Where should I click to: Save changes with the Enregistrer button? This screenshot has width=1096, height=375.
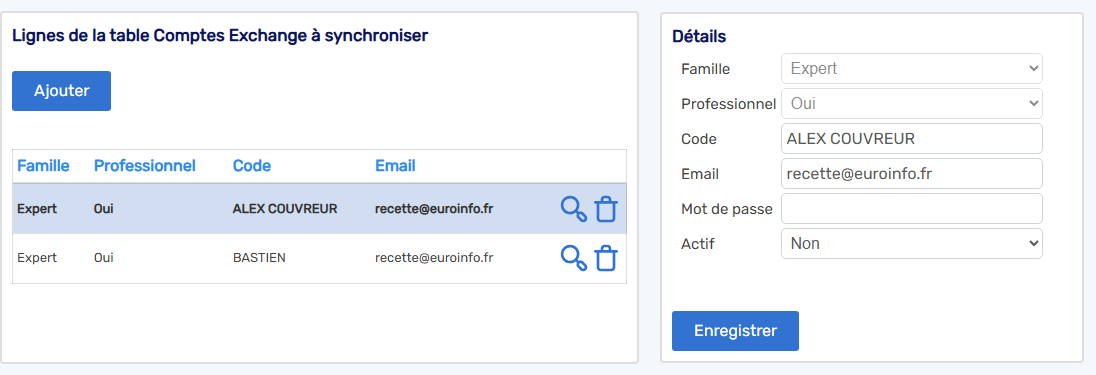click(x=735, y=331)
